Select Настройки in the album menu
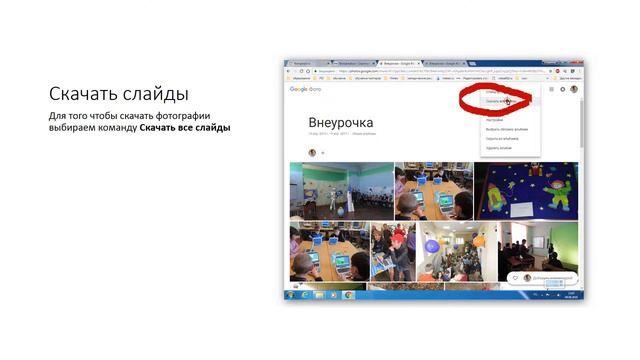Viewport: 640px width, 360px height. 494,120
